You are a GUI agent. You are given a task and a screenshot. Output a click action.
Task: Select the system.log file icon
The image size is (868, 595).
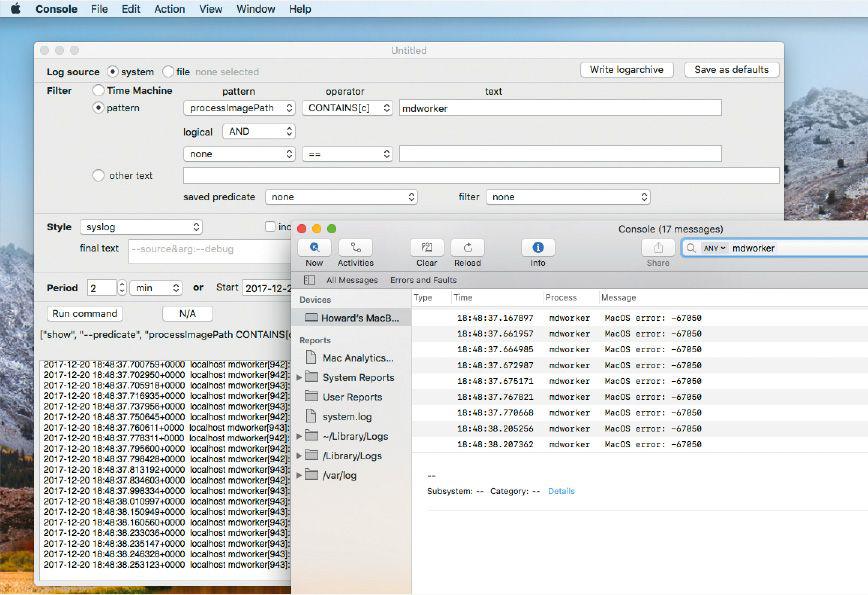311,416
